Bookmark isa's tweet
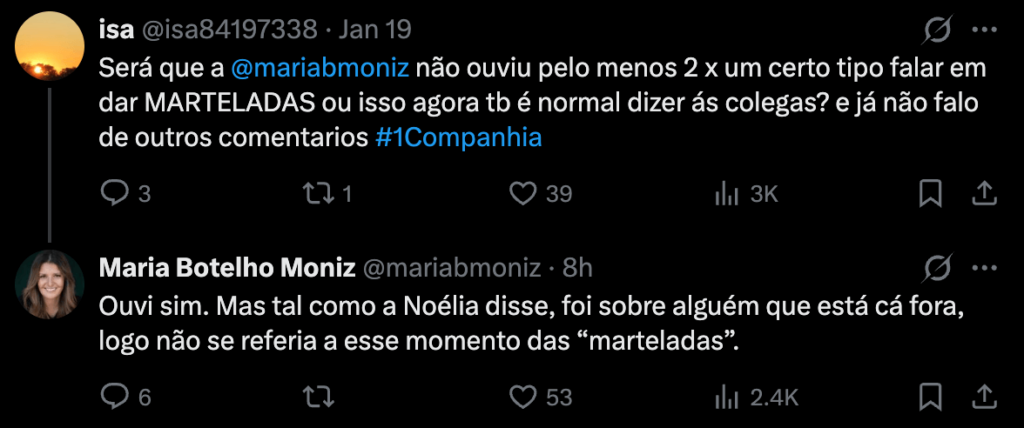 929,193
